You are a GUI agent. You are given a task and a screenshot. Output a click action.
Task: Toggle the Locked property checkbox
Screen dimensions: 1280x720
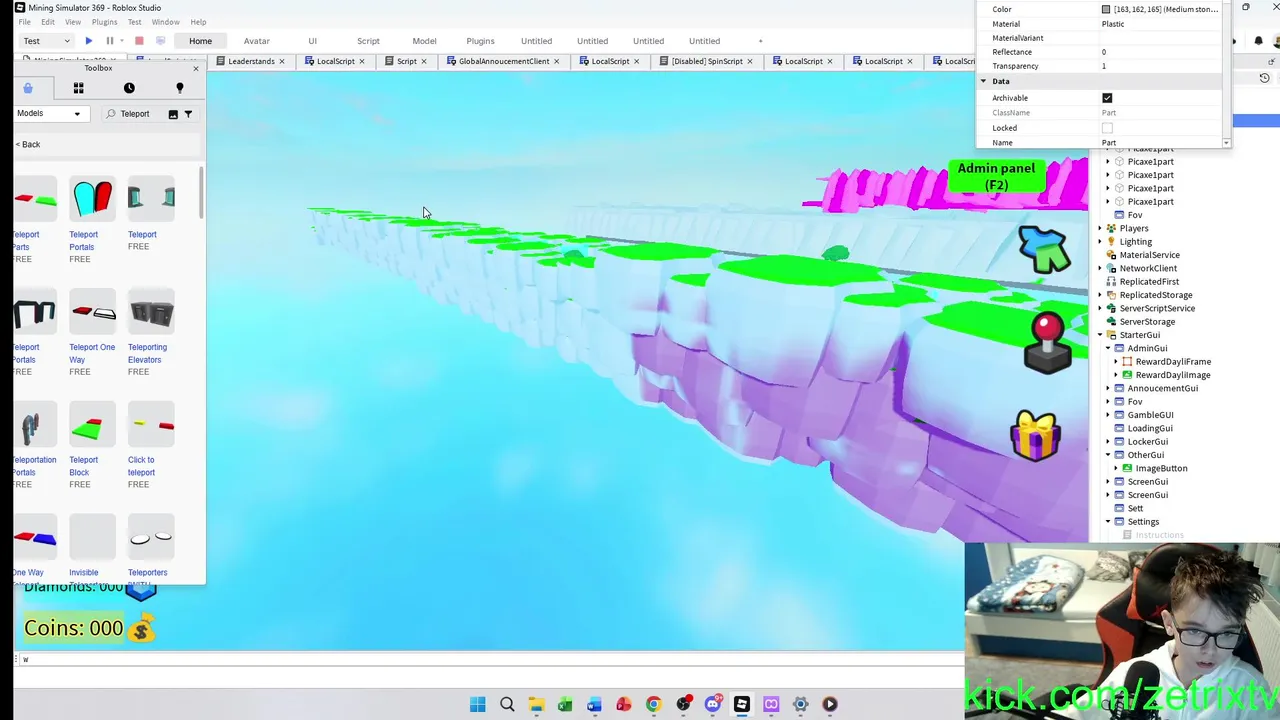(1107, 128)
